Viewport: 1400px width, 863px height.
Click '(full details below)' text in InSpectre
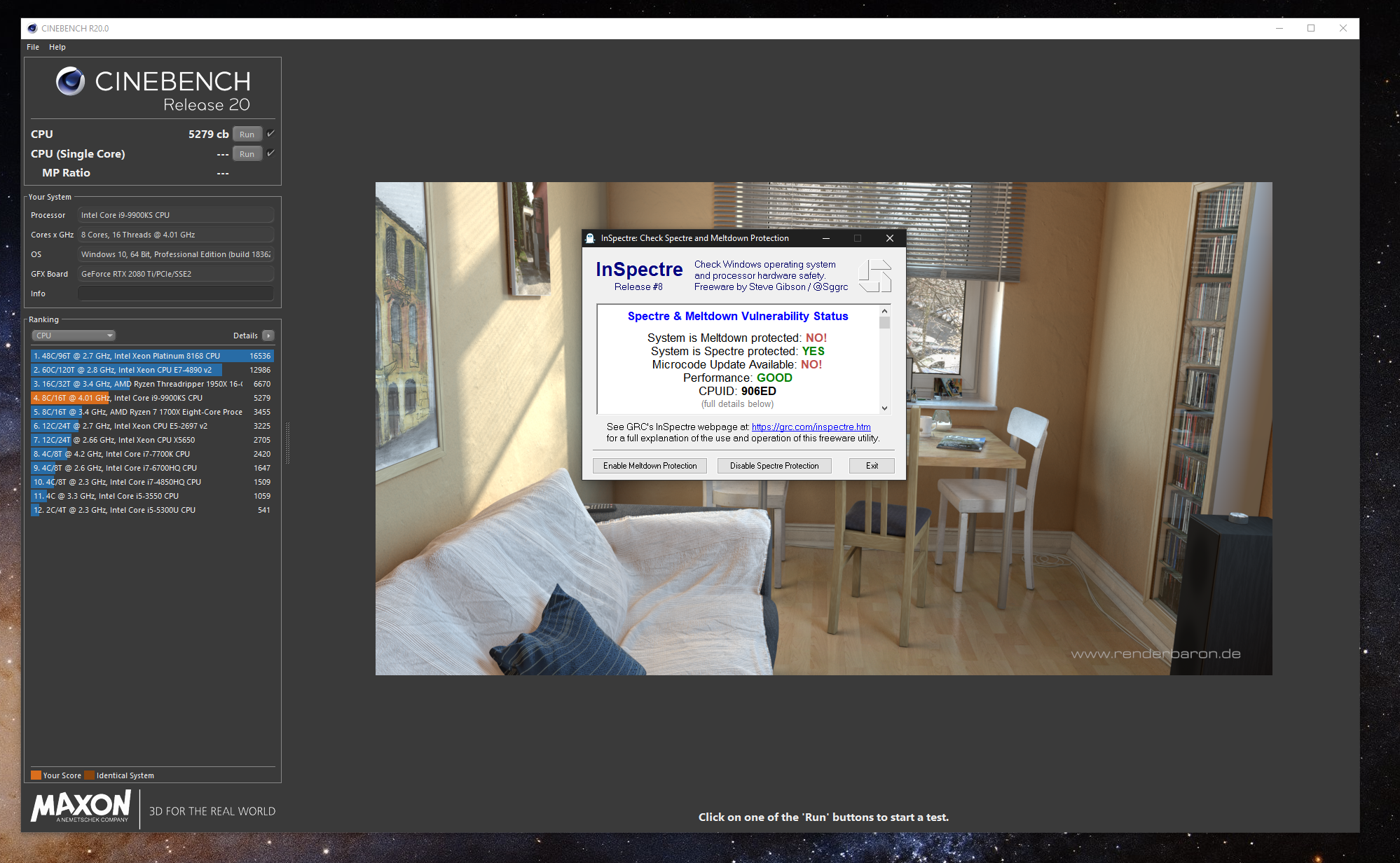point(737,404)
